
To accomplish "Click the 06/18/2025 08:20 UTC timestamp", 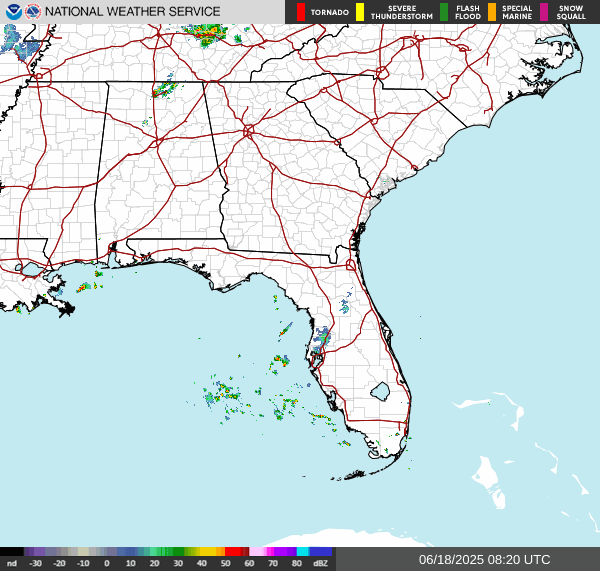I will (484, 560).
